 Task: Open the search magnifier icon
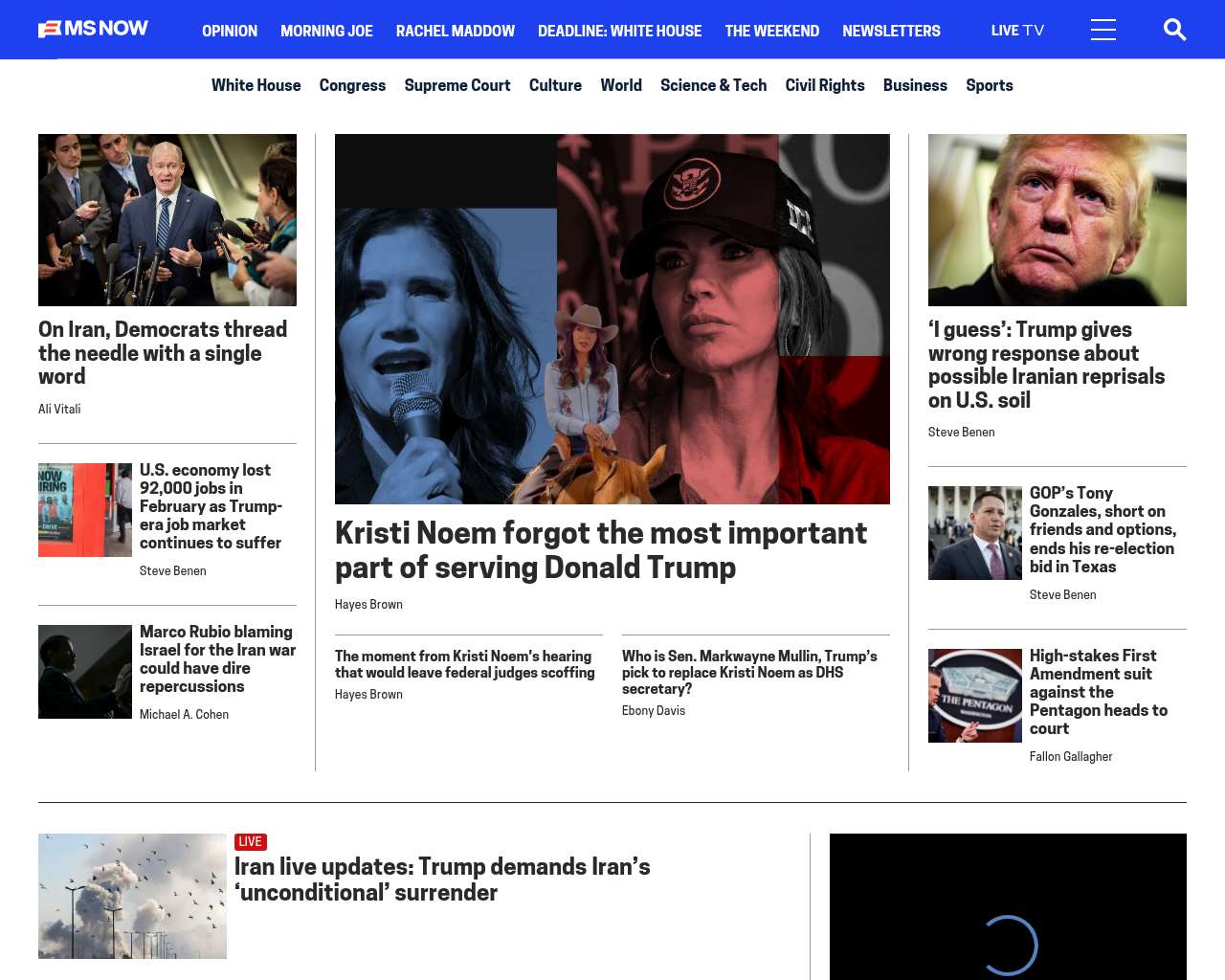(x=1174, y=30)
